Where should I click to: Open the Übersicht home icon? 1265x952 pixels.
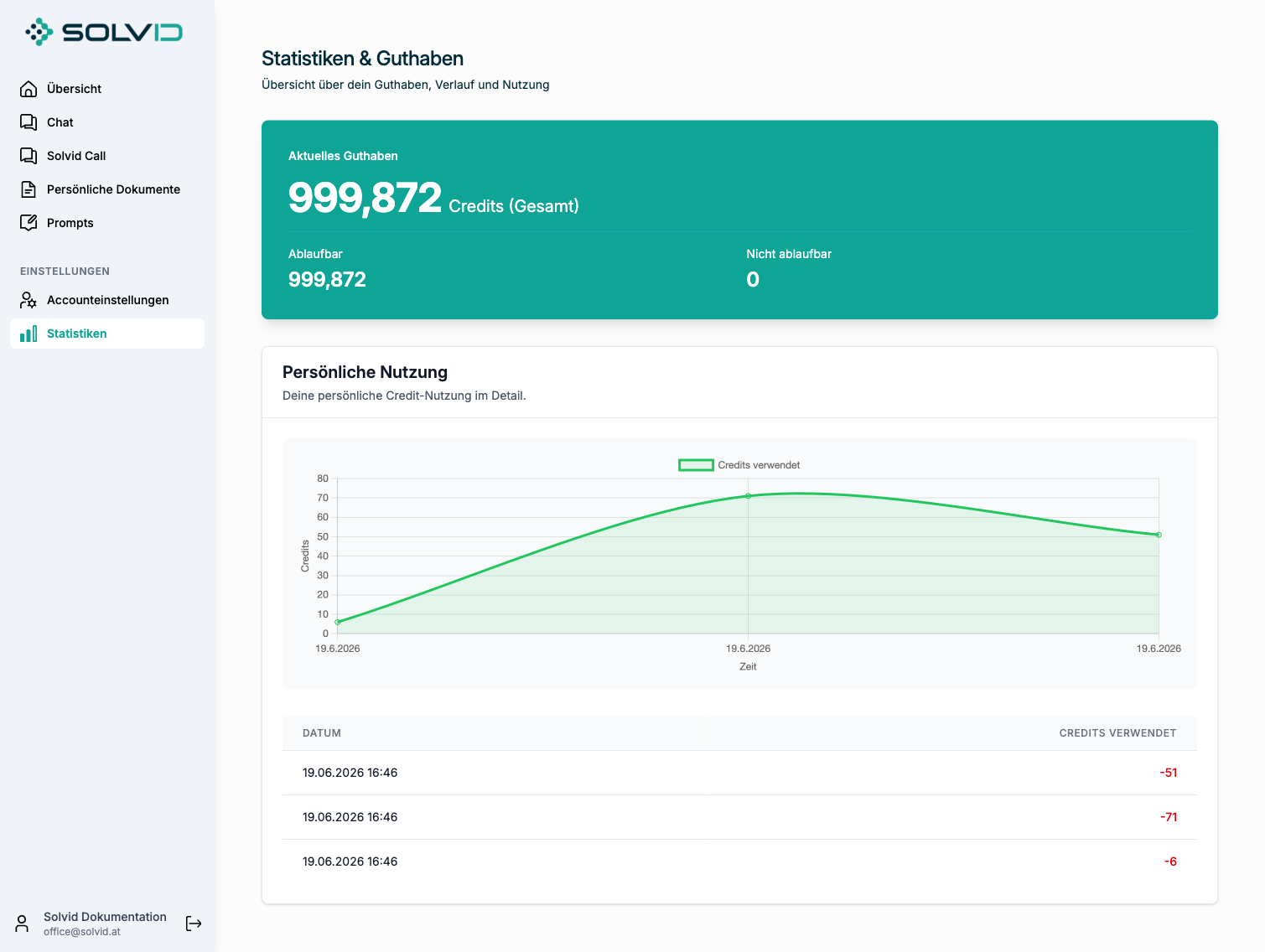[x=29, y=89]
